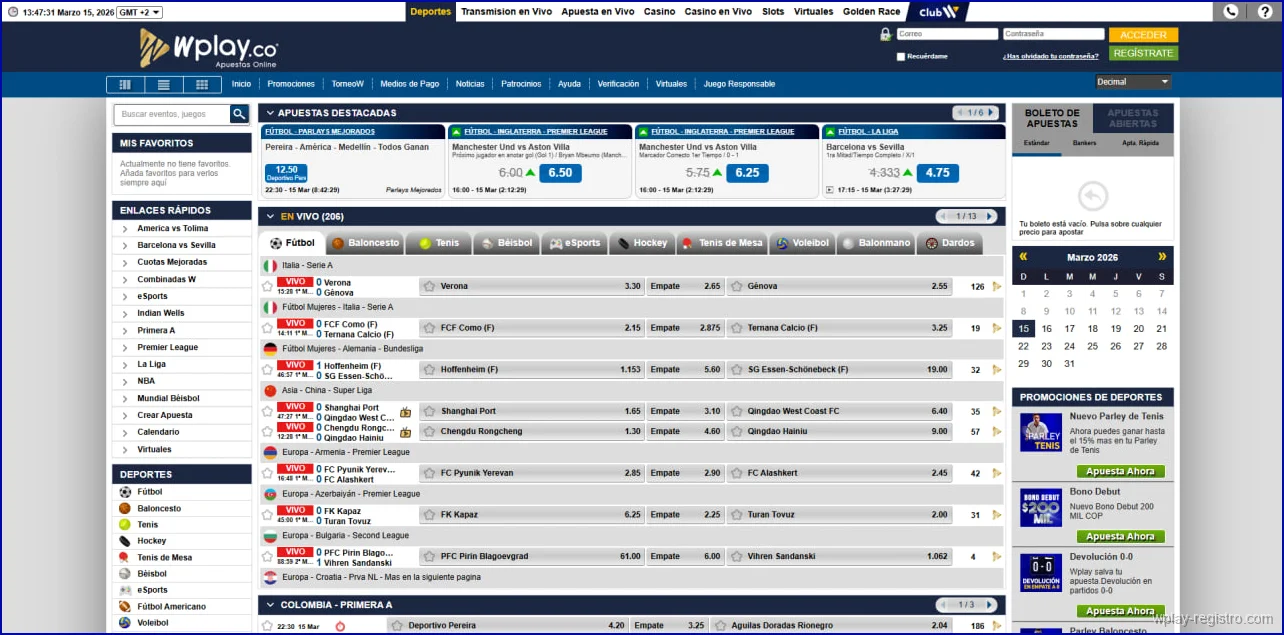Select Hockey icon in Deportes sidebar
This screenshot has width=1284, height=635.
(125, 541)
